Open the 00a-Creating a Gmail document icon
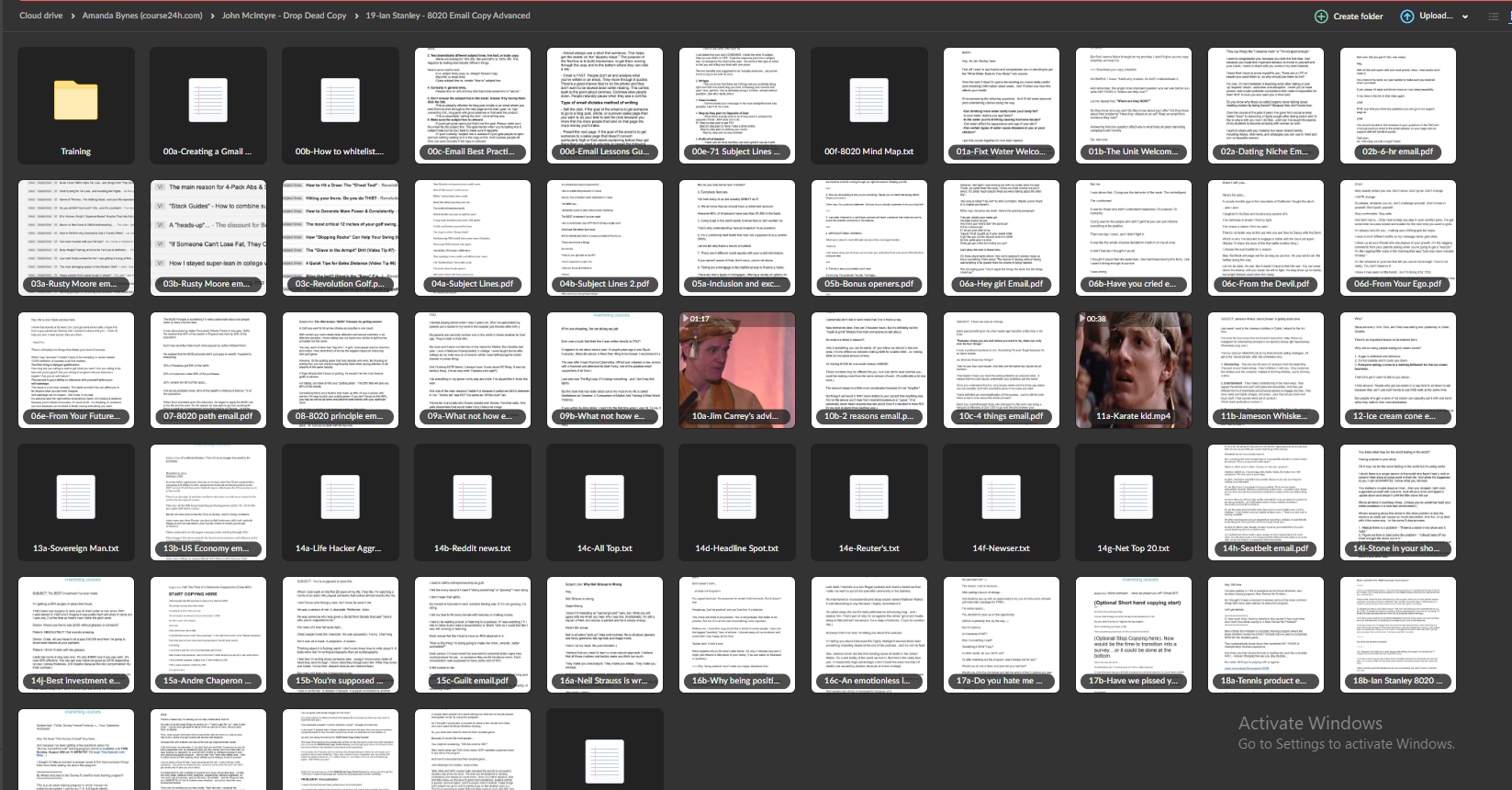This screenshot has width=1512, height=790. point(208,99)
